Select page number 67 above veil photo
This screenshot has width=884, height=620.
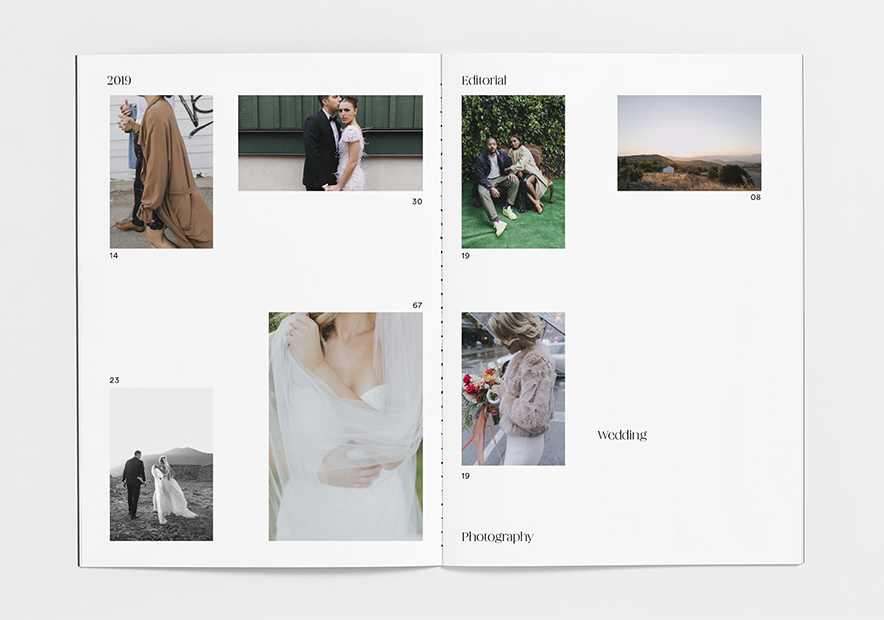point(417,305)
